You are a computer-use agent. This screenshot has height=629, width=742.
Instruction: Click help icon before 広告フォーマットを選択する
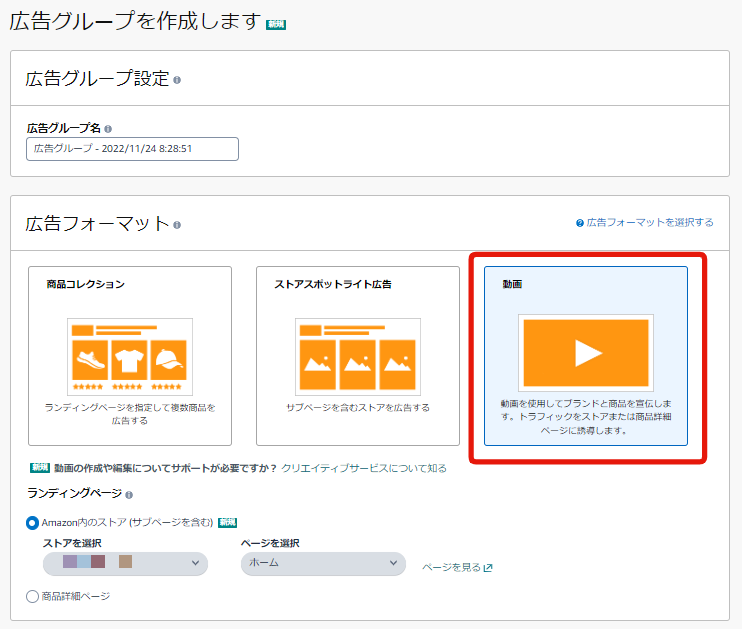click(x=580, y=223)
